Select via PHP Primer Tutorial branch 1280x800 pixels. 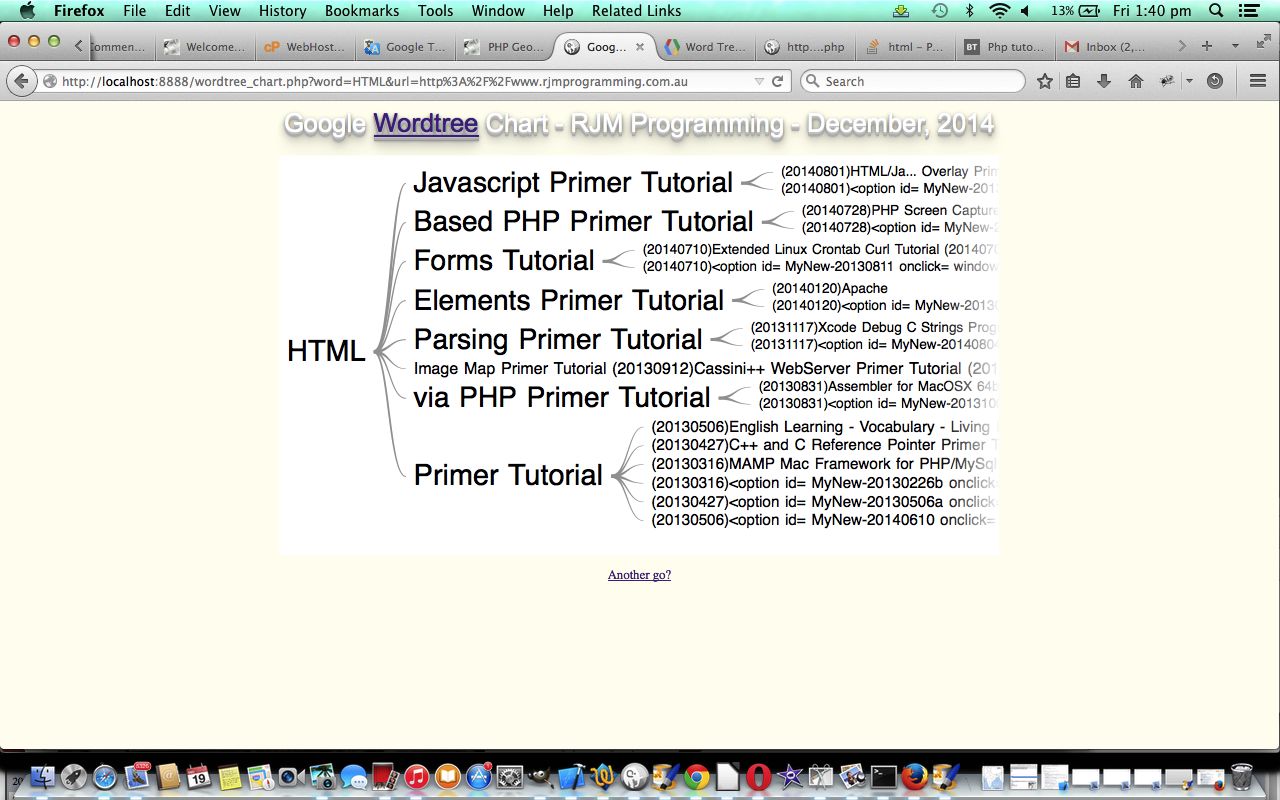pos(562,397)
